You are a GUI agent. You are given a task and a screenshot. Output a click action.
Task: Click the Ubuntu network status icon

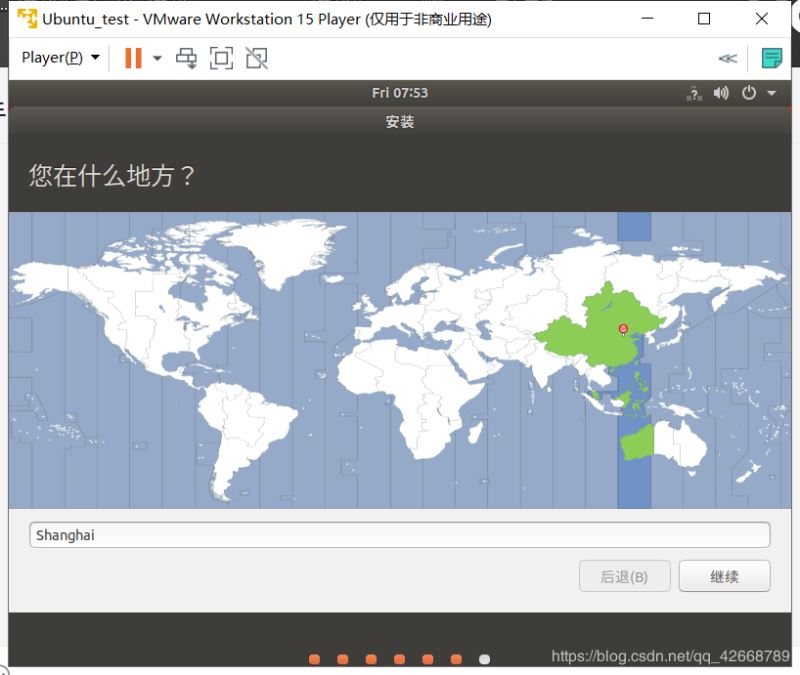[694, 93]
